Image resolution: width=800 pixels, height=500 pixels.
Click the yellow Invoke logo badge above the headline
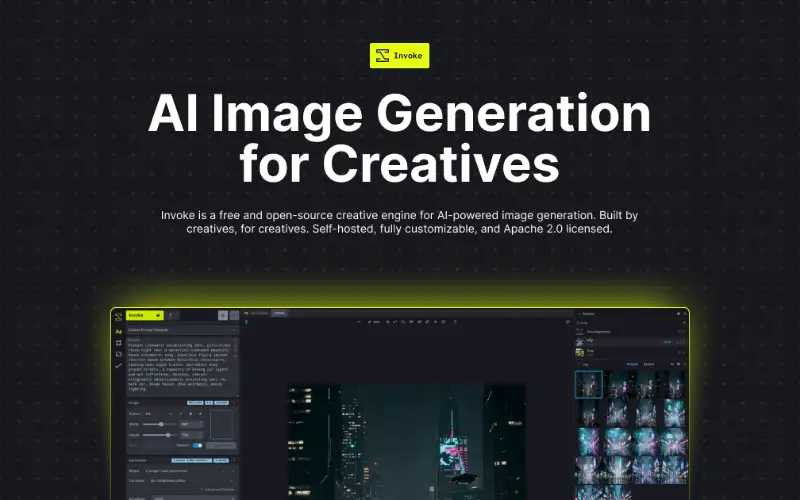pyautogui.click(x=399, y=55)
